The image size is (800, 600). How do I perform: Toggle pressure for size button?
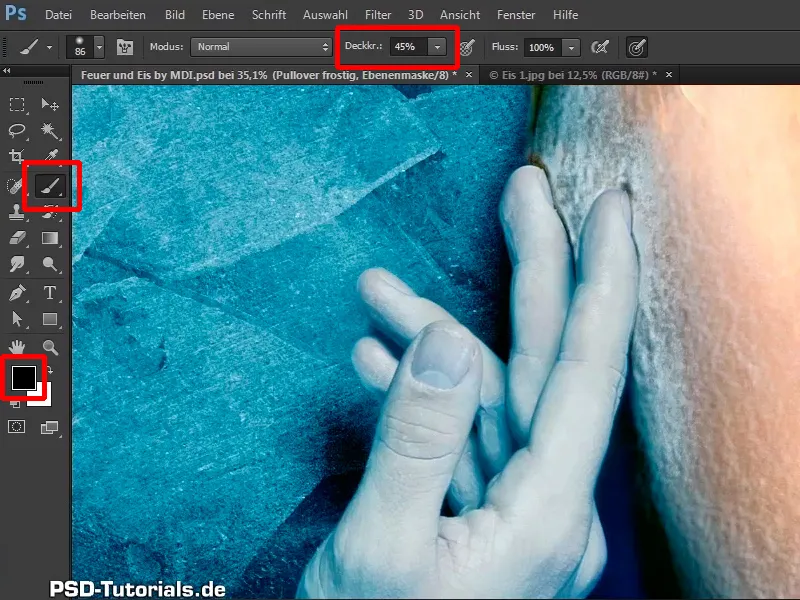coord(637,47)
